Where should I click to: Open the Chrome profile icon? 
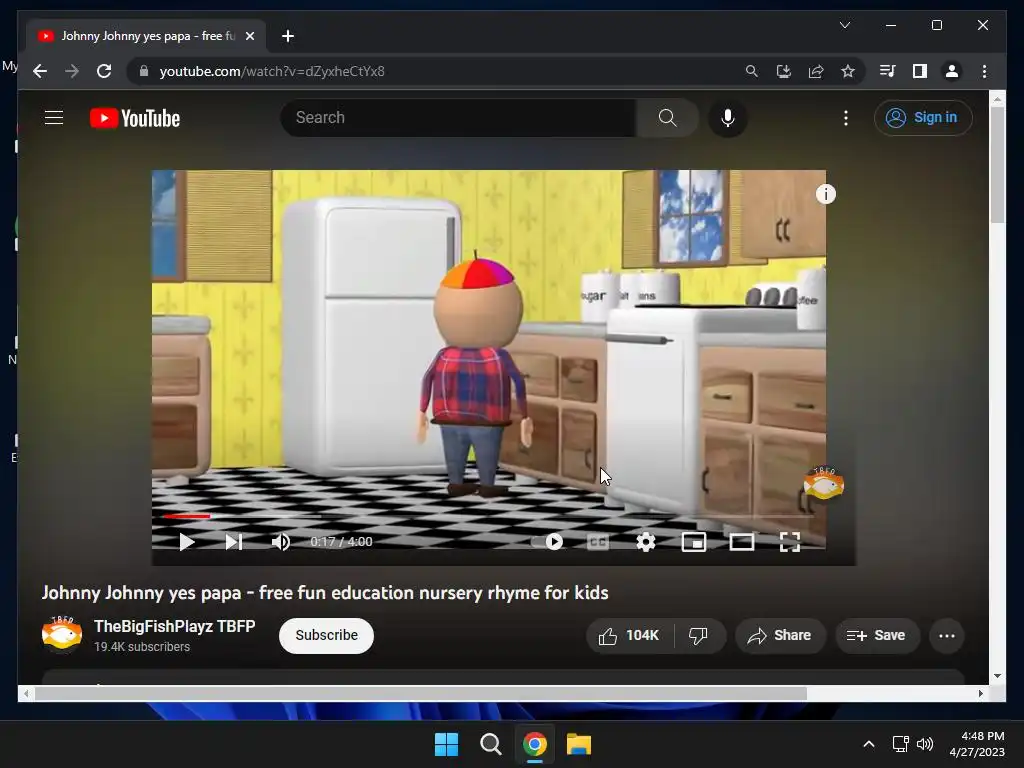pyautogui.click(x=952, y=71)
